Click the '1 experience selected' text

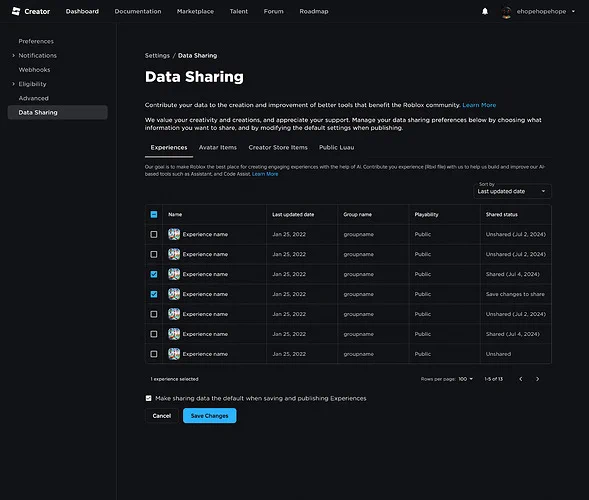pyautogui.click(x=174, y=379)
